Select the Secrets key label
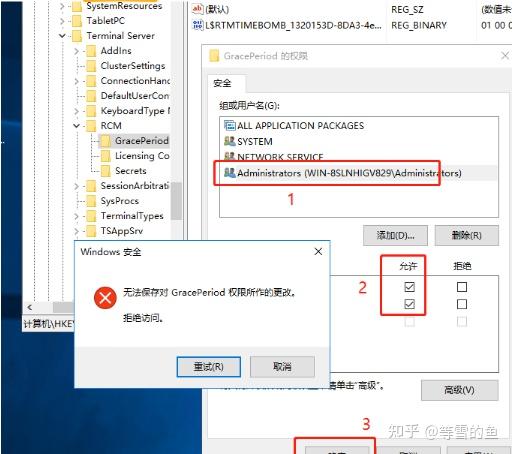 point(131,171)
